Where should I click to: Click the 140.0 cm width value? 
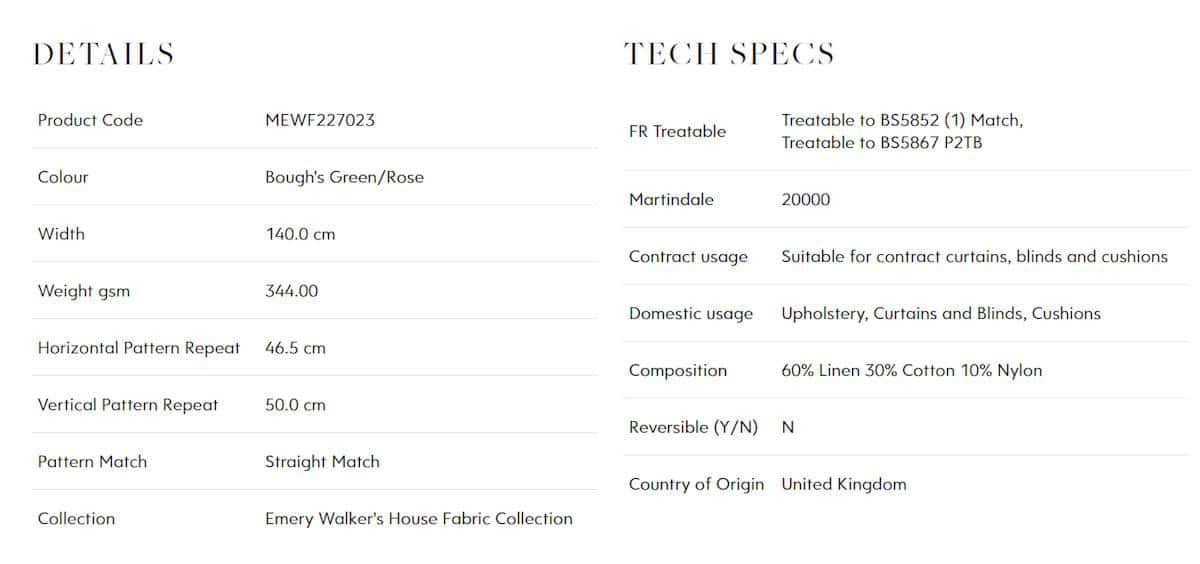click(300, 234)
